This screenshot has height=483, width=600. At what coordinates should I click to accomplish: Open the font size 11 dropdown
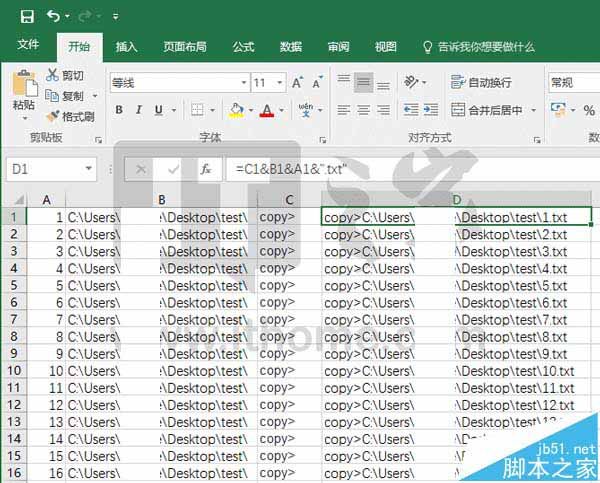click(x=280, y=82)
